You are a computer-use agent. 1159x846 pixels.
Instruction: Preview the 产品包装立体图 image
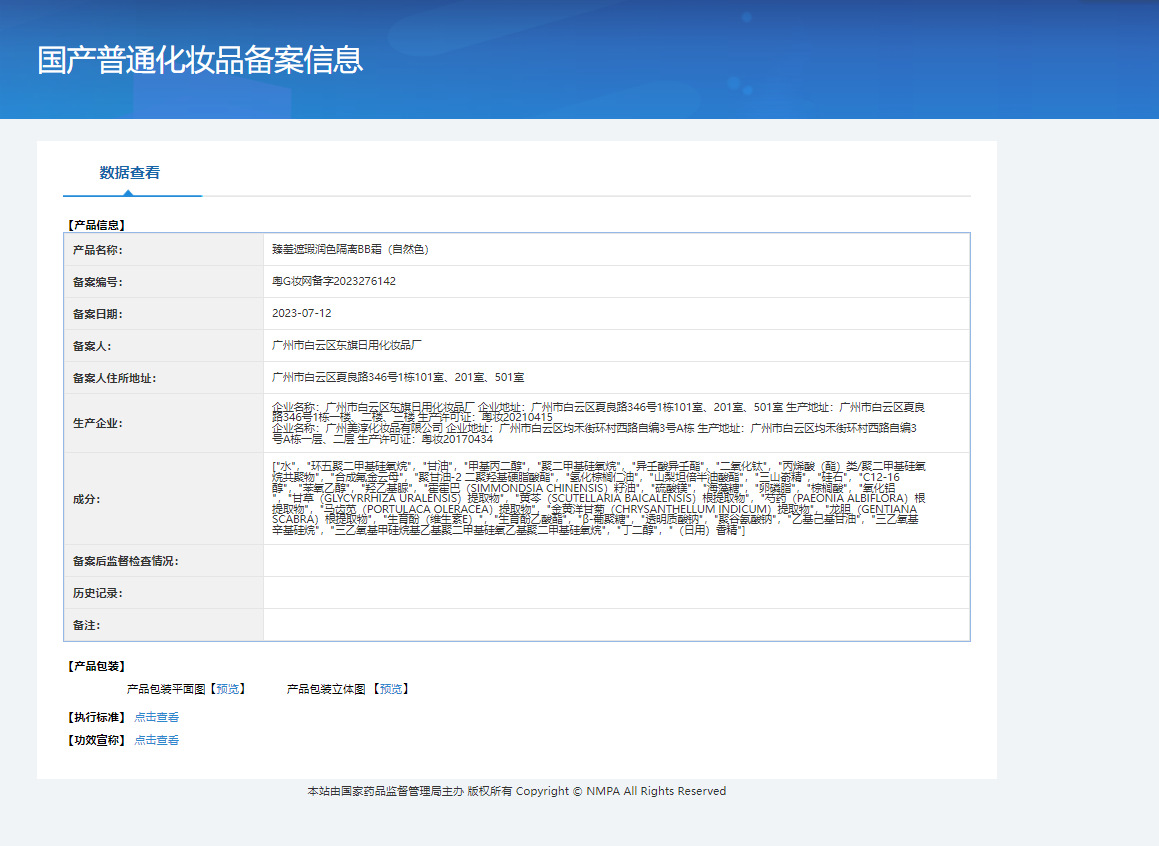pos(391,689)
